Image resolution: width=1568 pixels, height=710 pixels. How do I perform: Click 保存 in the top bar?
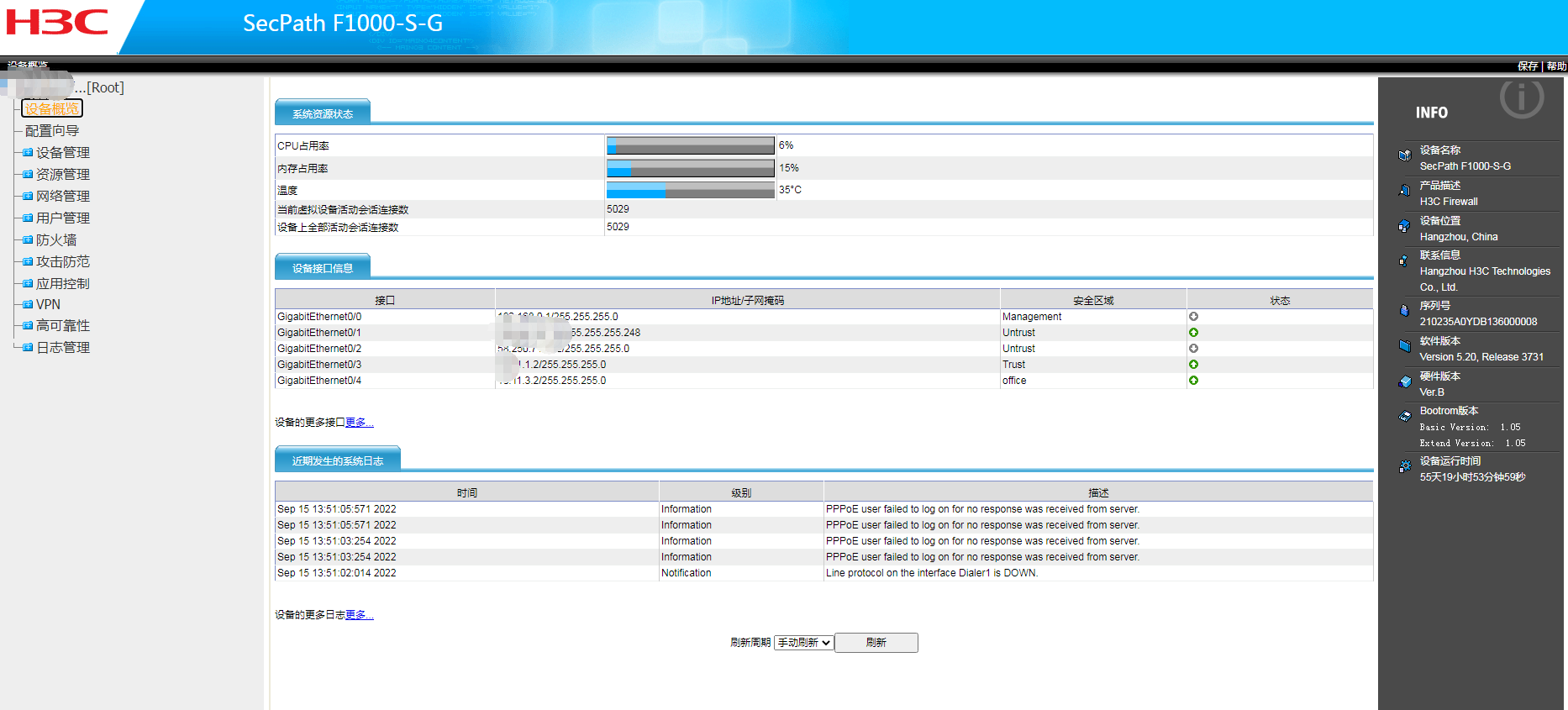click(x=1528, y=66)
